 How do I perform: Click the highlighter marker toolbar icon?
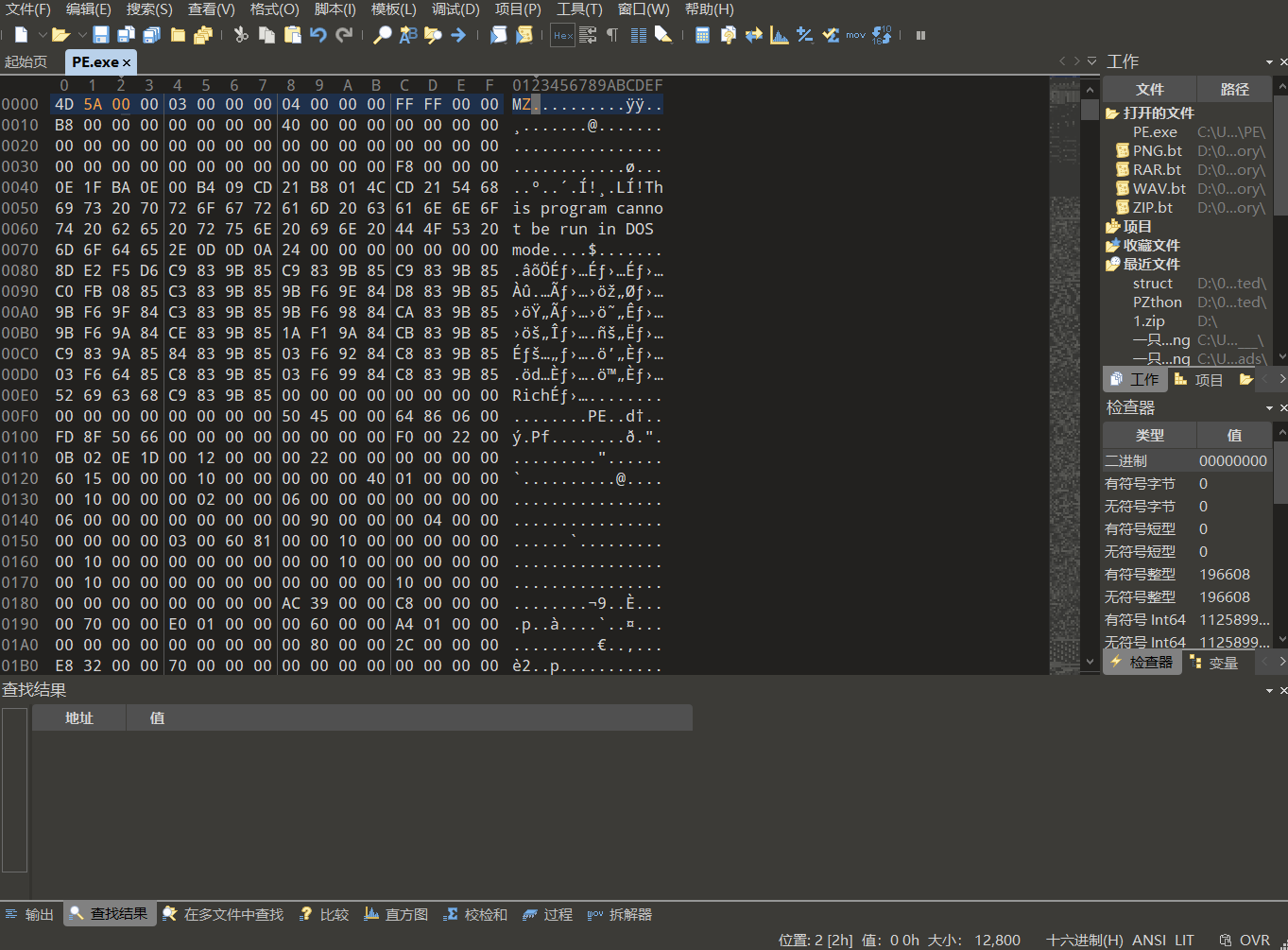[663, 35]
